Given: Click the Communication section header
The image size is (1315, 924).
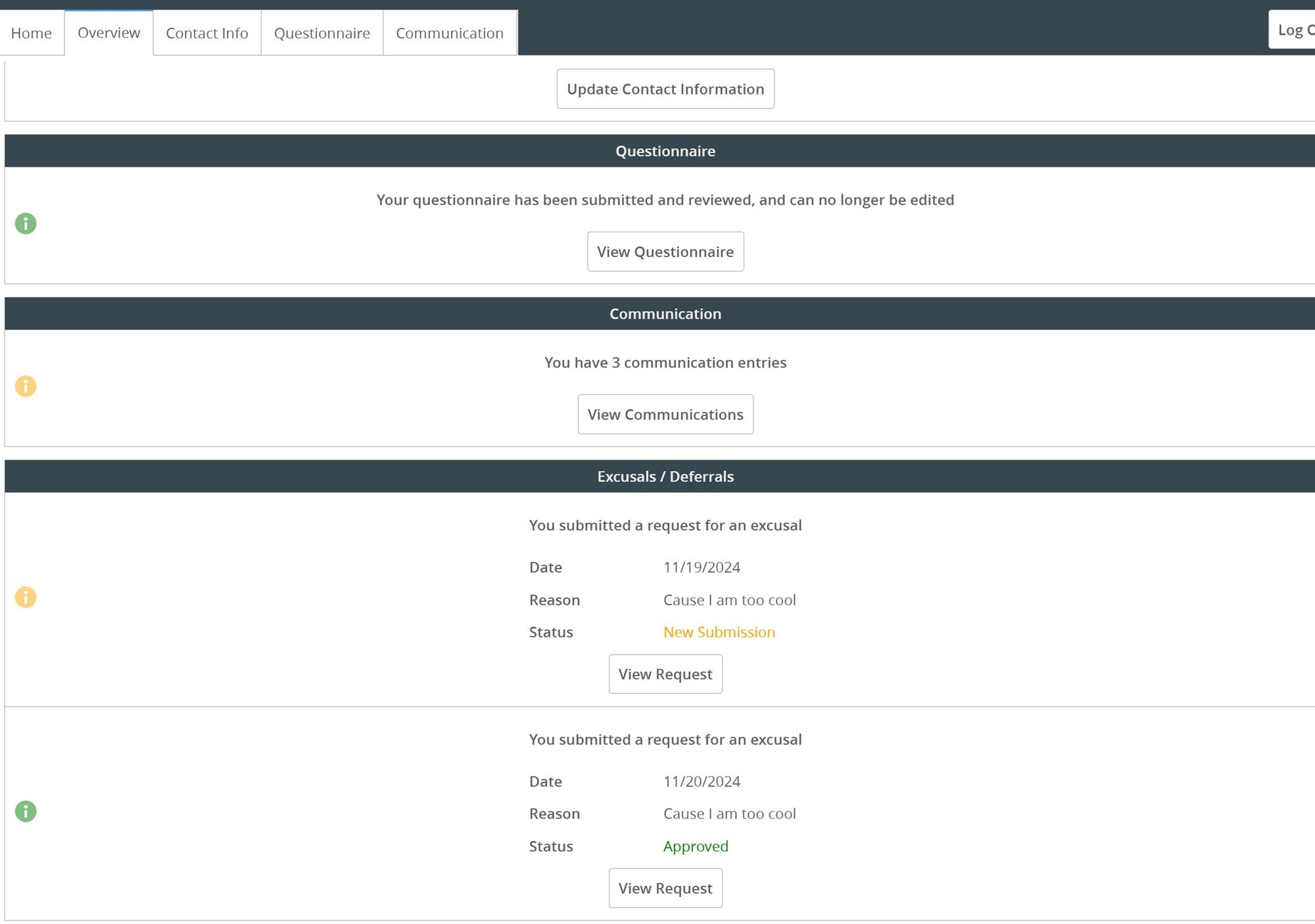Looking at the screenshot, I should click(x=665, y=313).
